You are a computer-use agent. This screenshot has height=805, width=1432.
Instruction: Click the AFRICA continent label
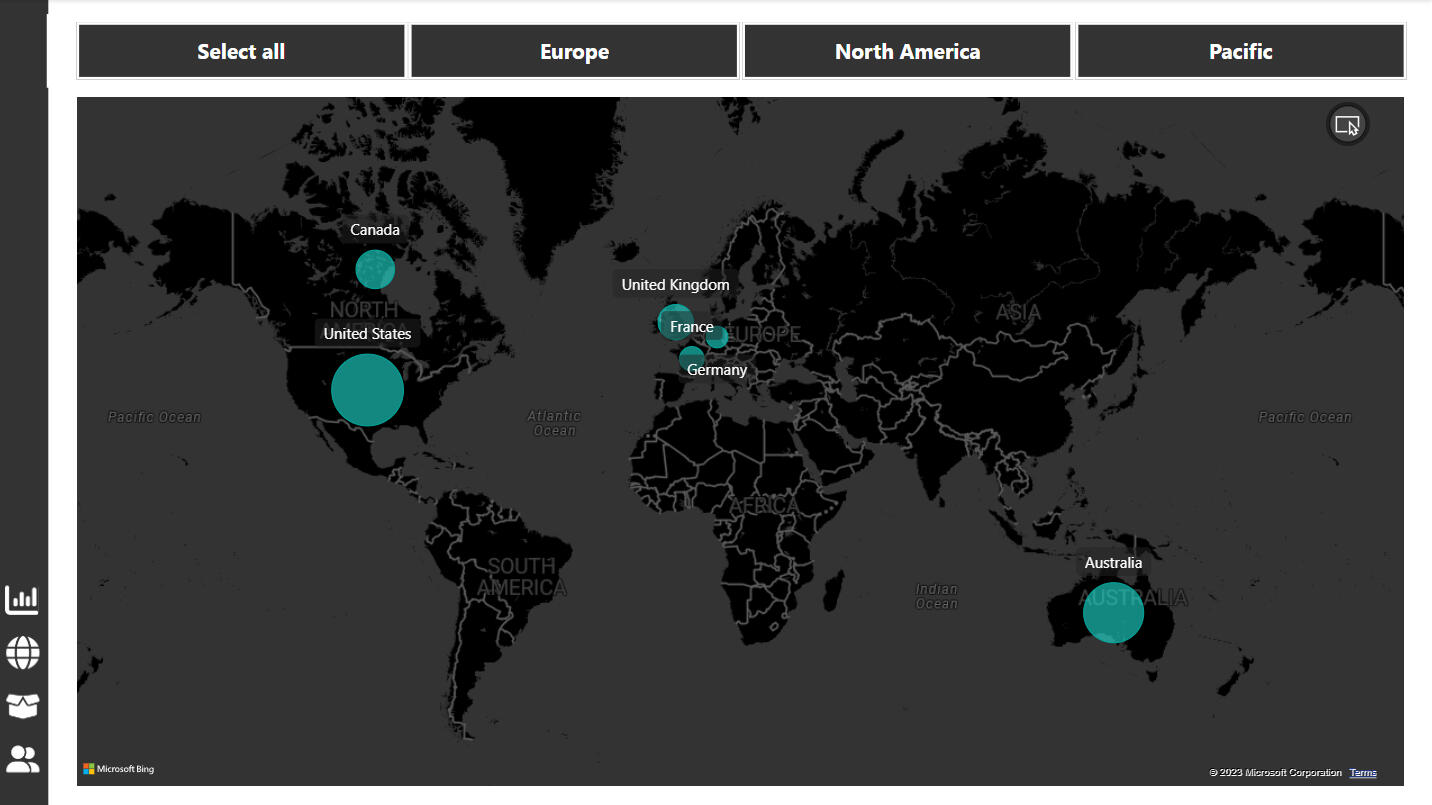[x=764, y=506]
